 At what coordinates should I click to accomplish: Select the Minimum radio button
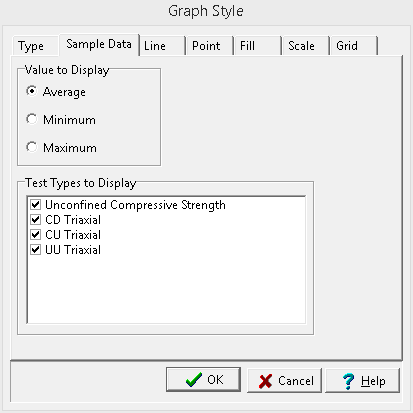[32, 119]
